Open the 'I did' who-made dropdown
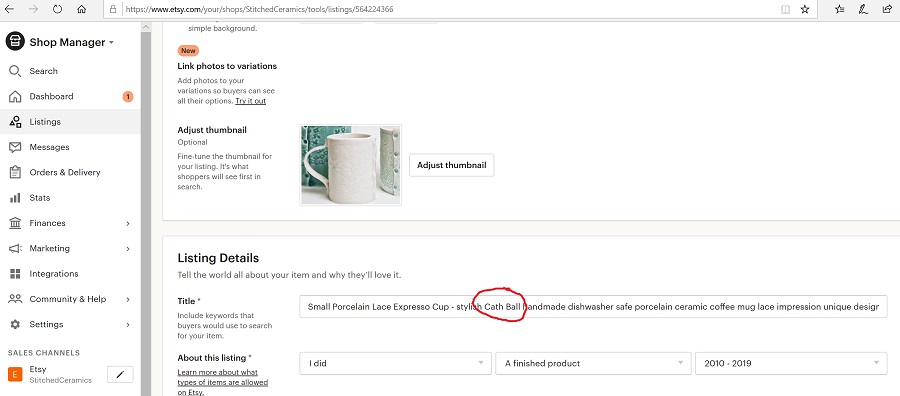Viewport: 900px width, 396px height. click(395, 363)
